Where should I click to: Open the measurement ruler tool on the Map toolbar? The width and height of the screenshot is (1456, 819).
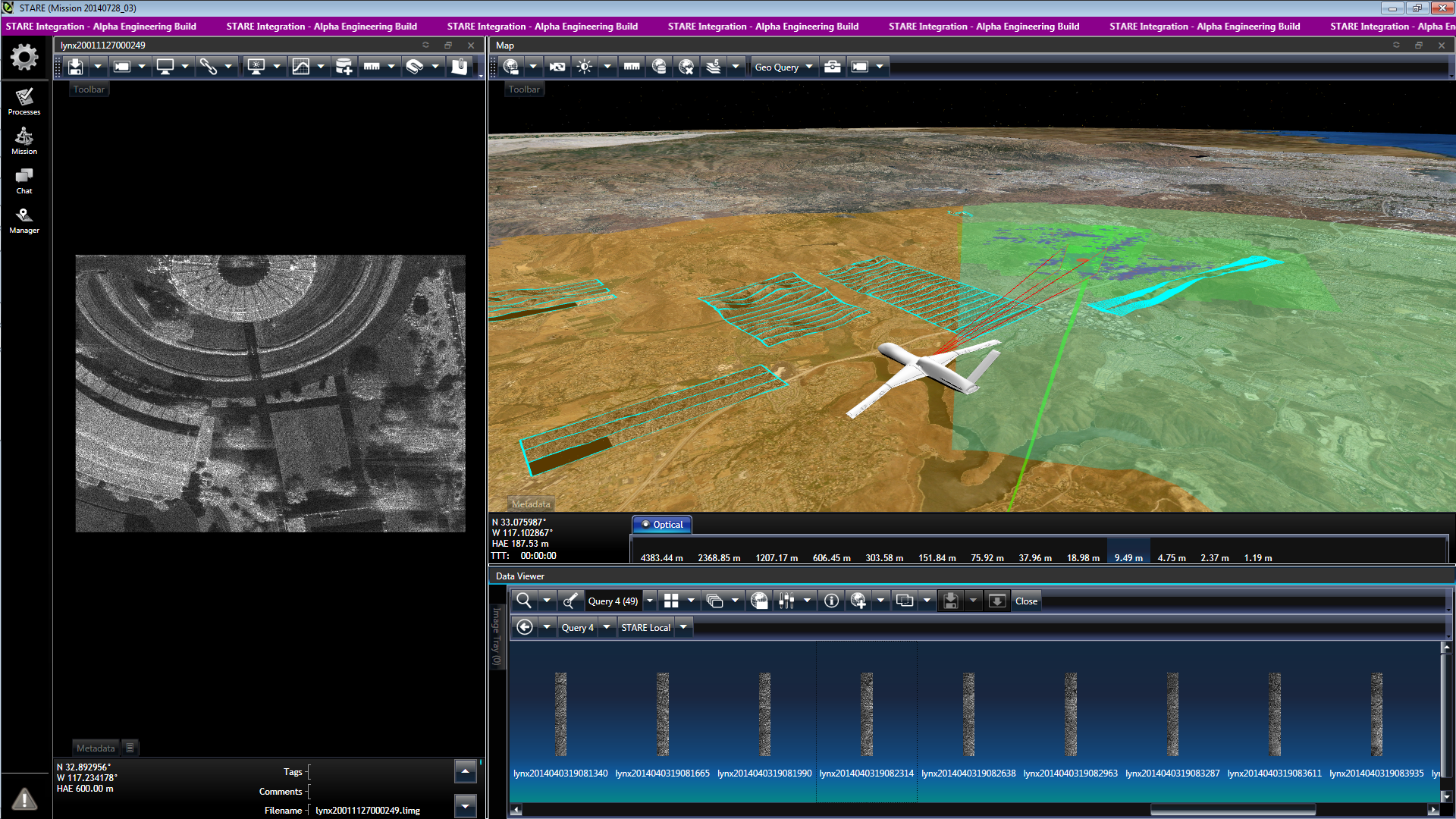(x=632, y=67)
